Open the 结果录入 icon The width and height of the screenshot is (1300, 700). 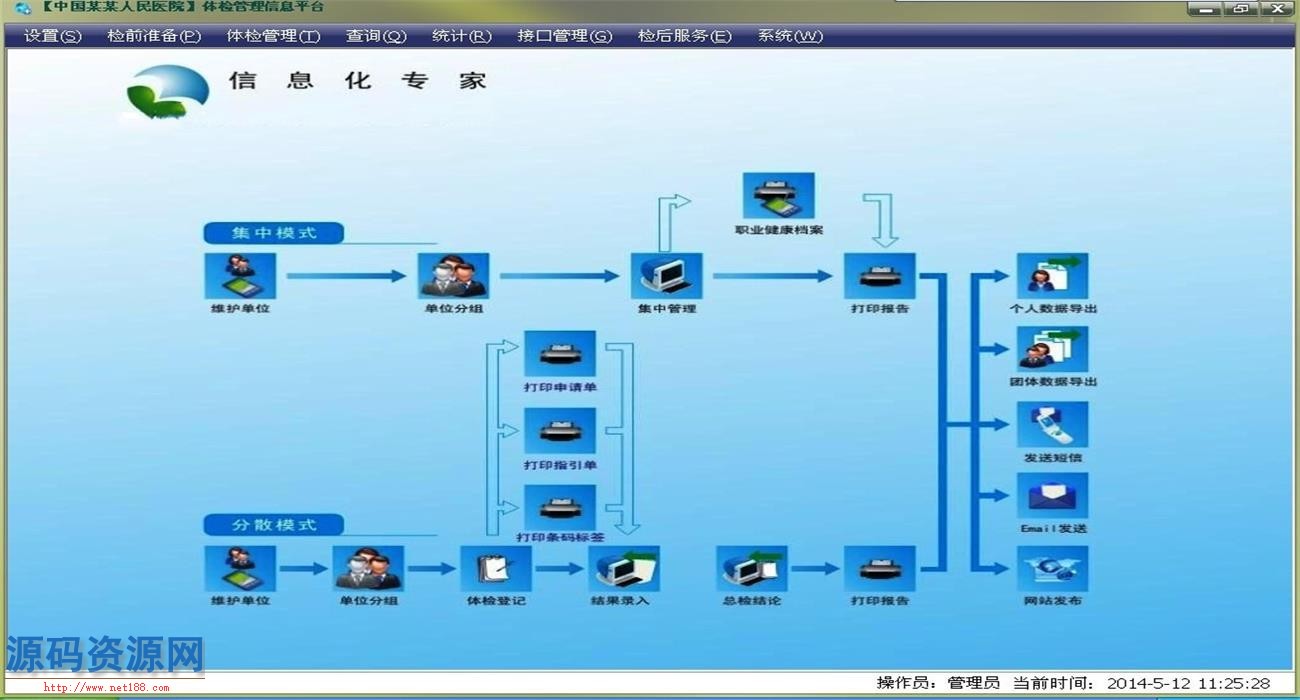click(624, 568)
